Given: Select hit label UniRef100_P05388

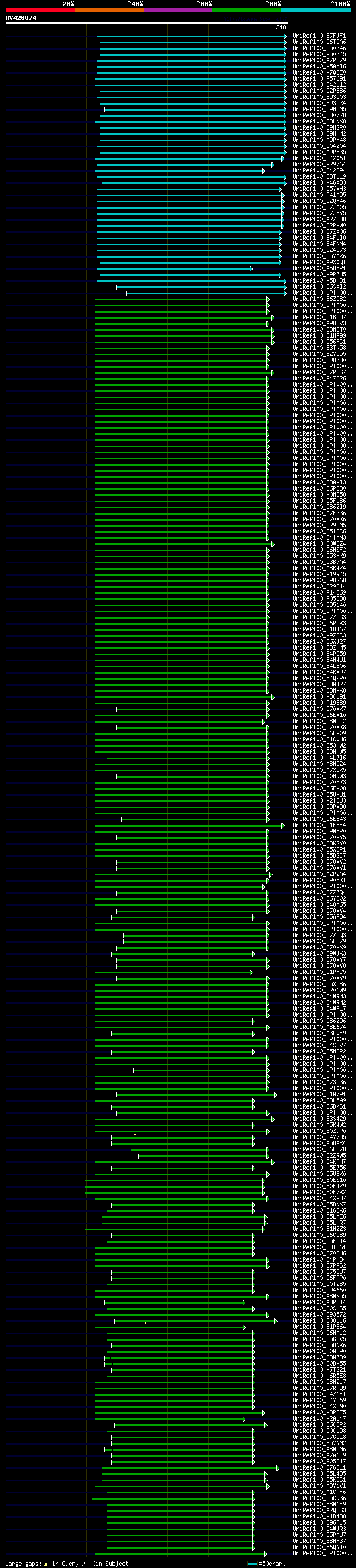Looking at the screenshot, I should 319,599.
